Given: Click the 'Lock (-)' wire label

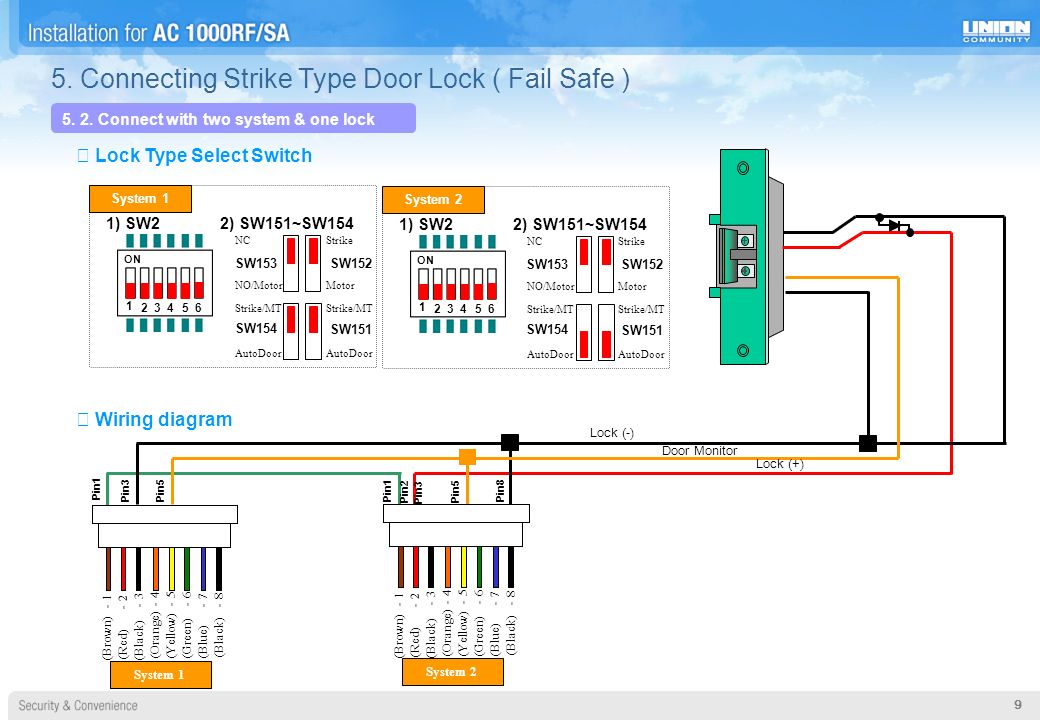Looking at the screenshot, I should pyautogui.click(x=612, y=433).
